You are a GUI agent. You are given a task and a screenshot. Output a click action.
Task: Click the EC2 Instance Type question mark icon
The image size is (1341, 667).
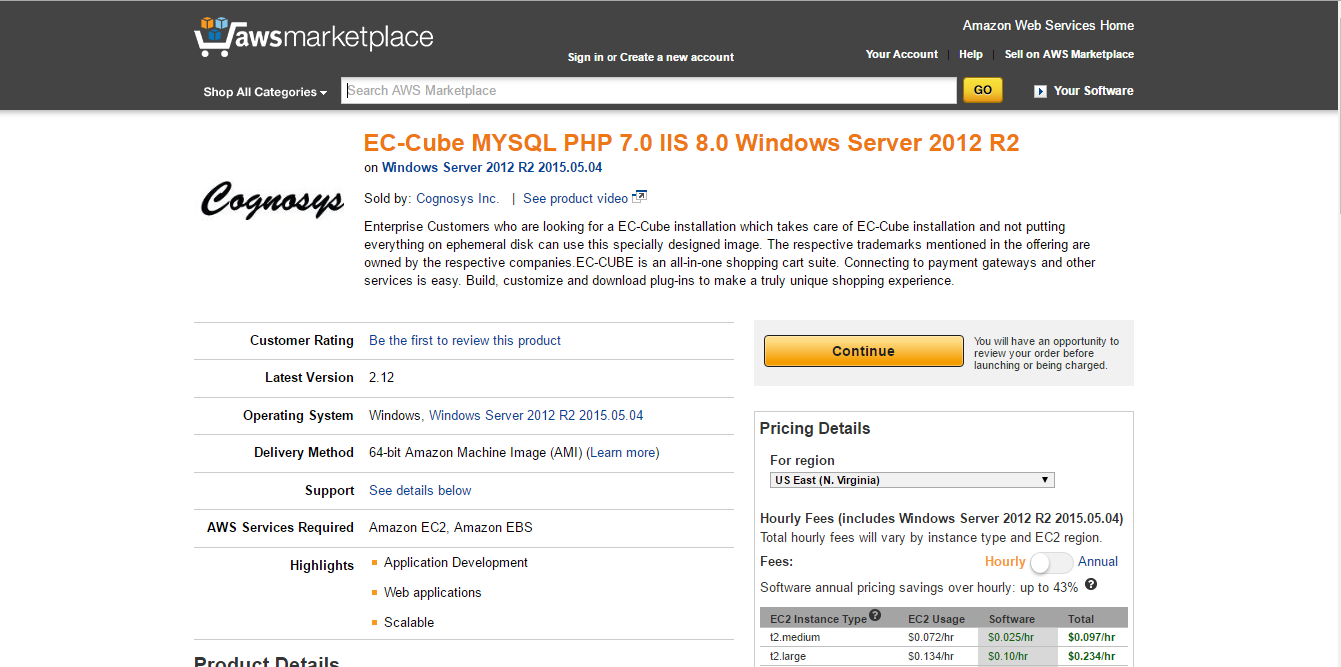point(876,616)
